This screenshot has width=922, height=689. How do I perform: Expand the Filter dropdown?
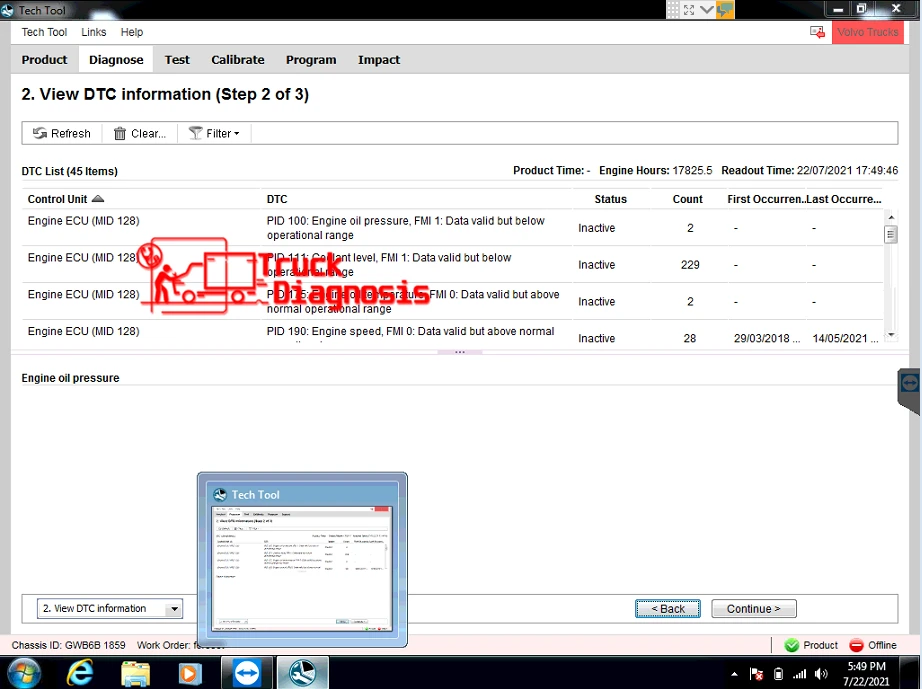[214, 133]
